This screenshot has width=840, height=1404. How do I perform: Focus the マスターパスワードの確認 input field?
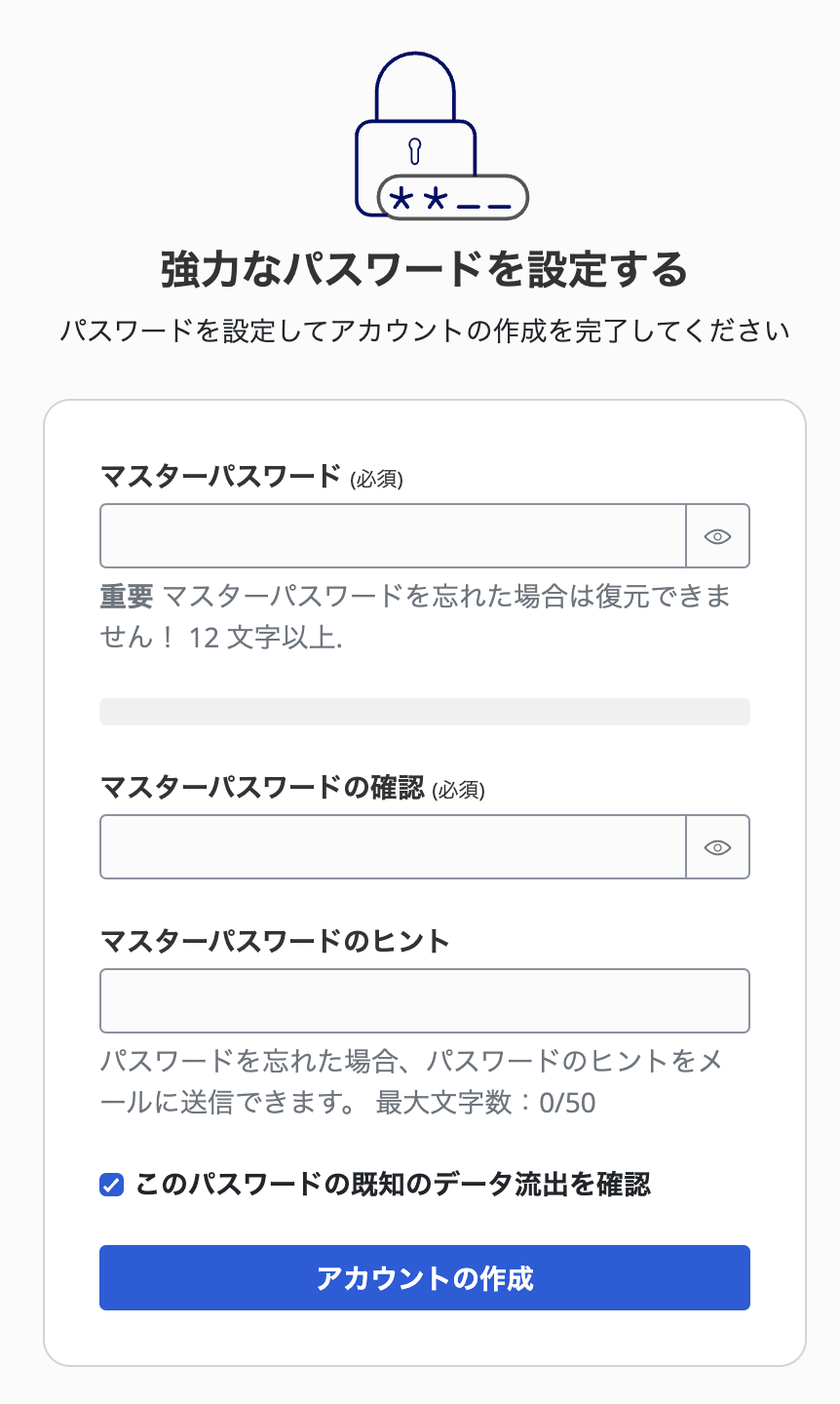[x=390, y=847]
